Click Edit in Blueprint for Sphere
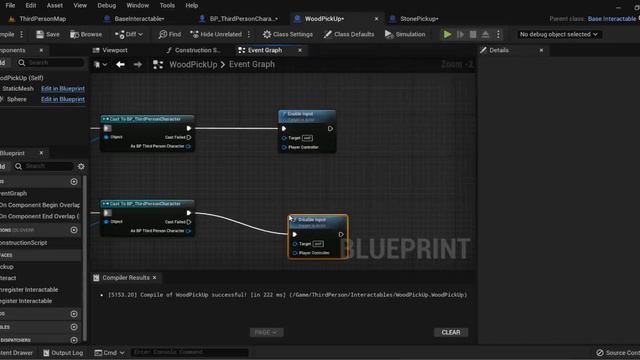The height and width of the screenshot is (360, 640). point(63,99)
